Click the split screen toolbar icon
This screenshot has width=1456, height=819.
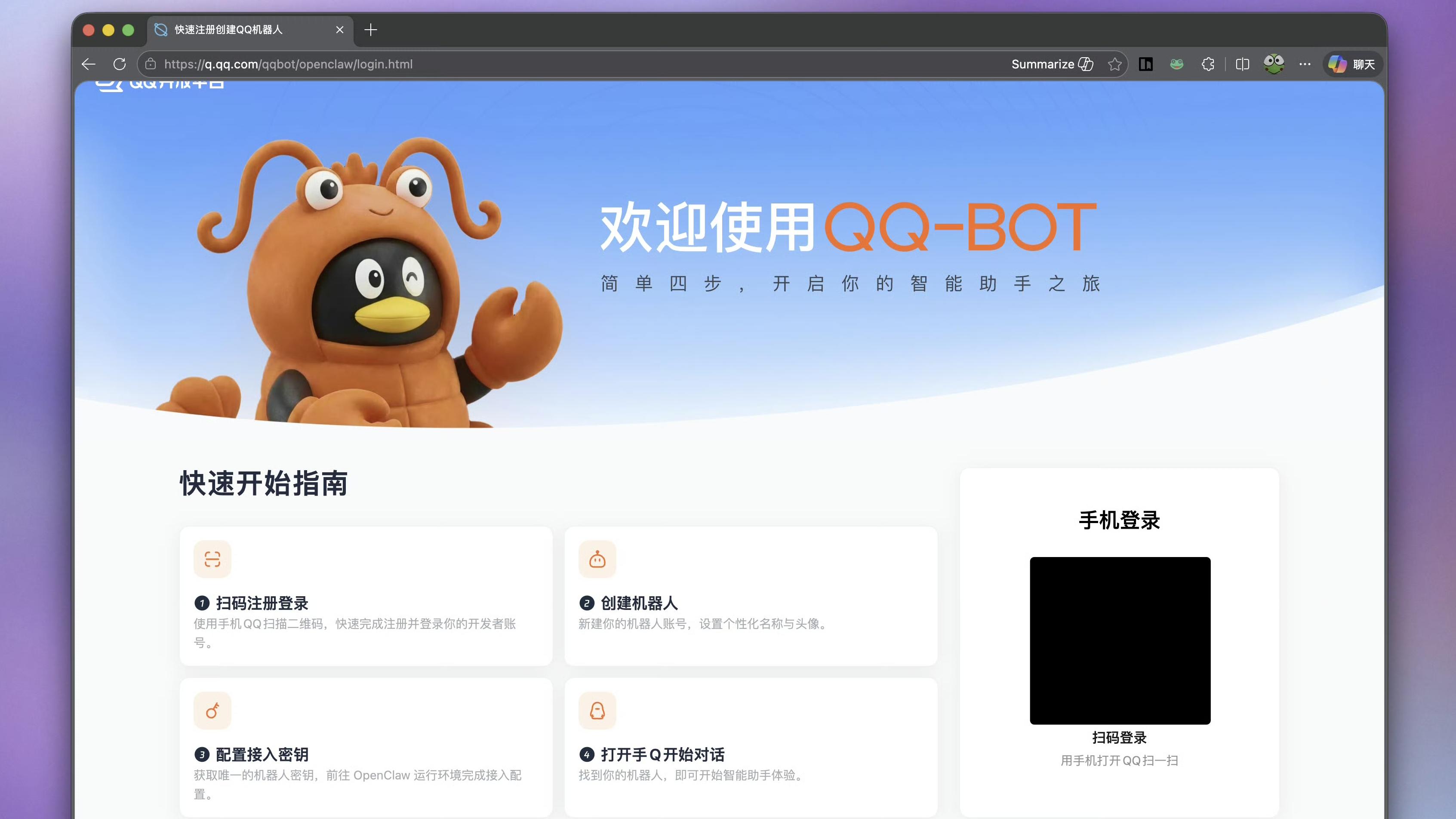(x=1241, y=64)
